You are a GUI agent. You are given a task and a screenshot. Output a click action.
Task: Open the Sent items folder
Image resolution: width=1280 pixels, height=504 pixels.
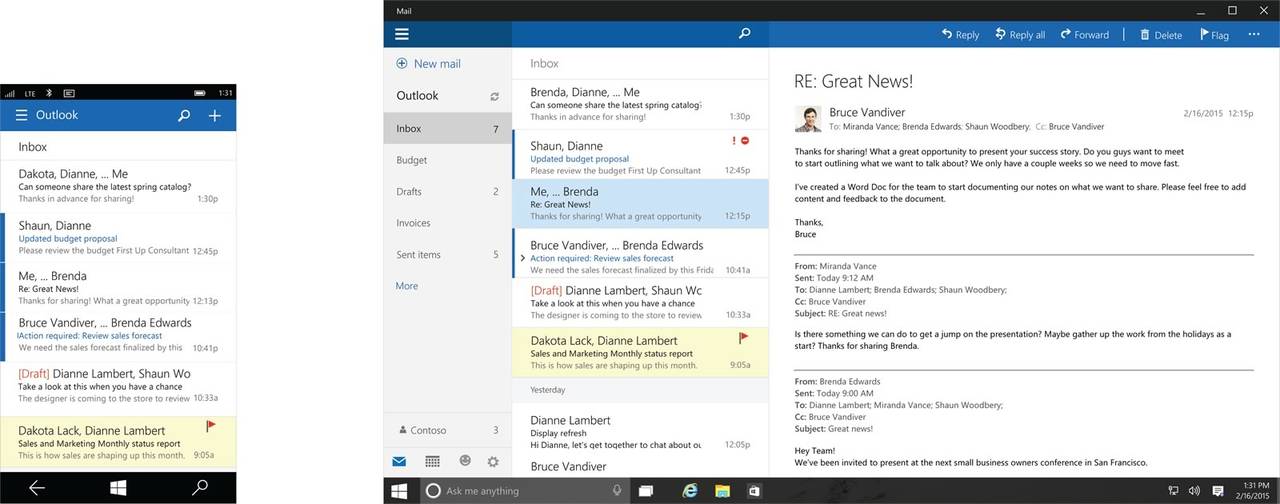pos(447,254)
